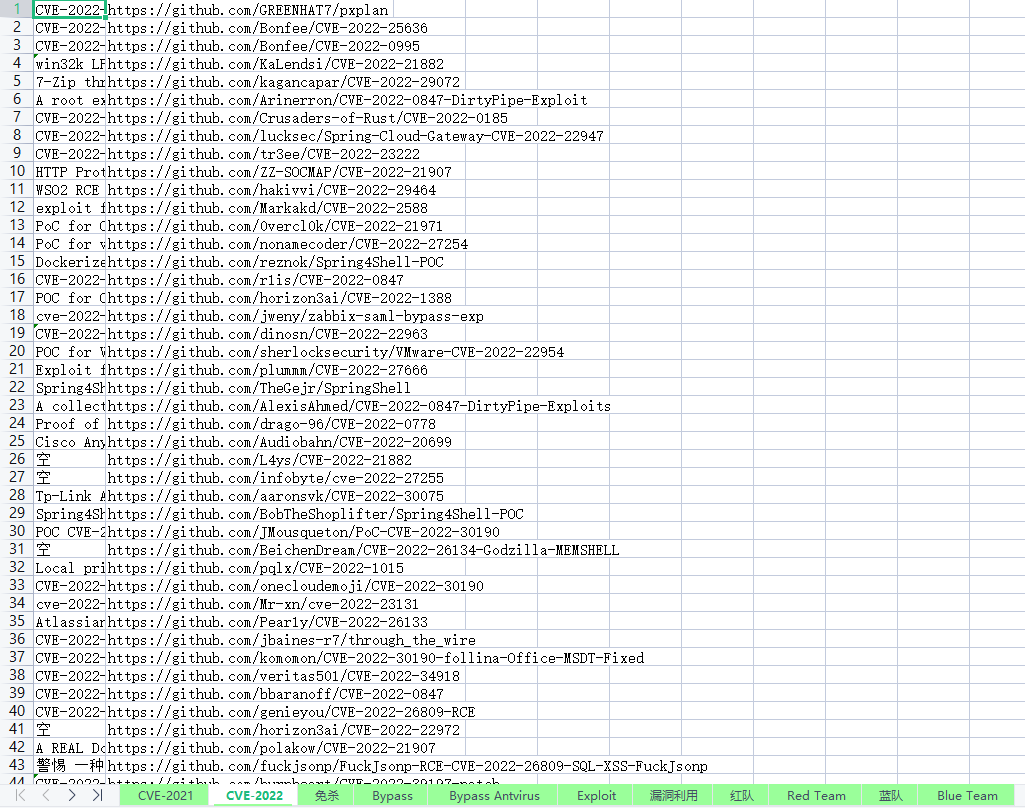Switch to Bypass Antvirus sheet tab
Viewport: 1025px width, 808px height.
coord(494,796)
